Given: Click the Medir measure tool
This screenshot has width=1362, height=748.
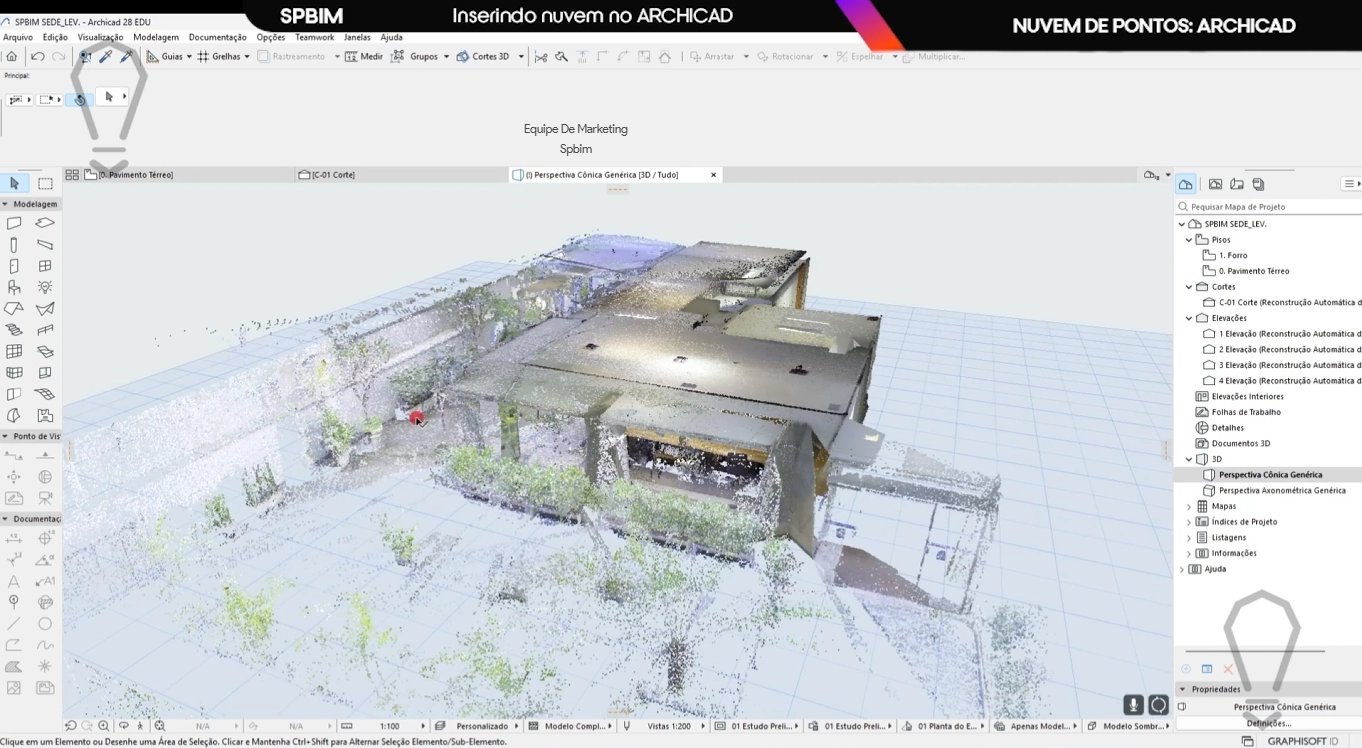Looking at the screenshot, I should point(364,57).
